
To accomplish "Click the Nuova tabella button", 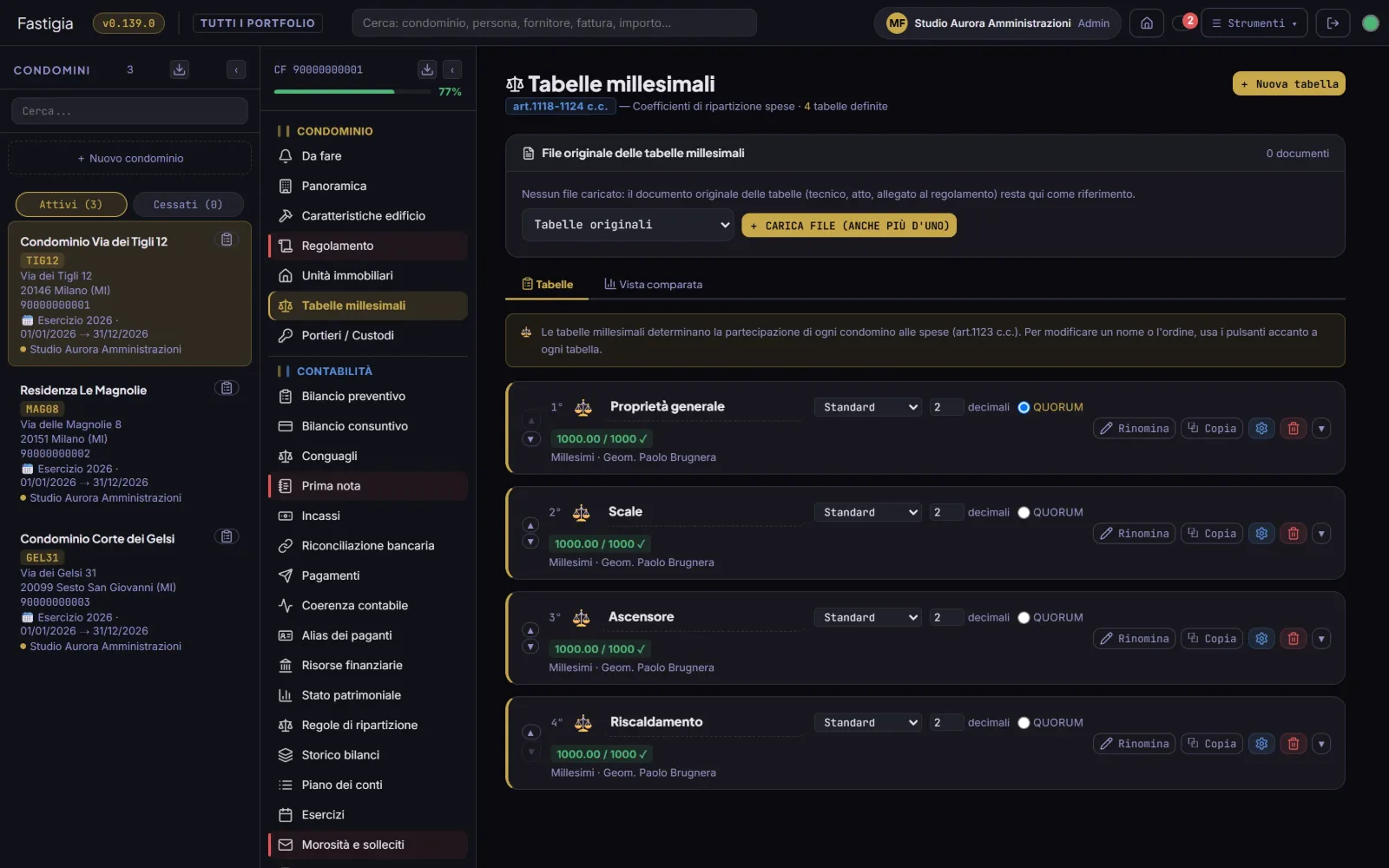I will [1288, 84].
